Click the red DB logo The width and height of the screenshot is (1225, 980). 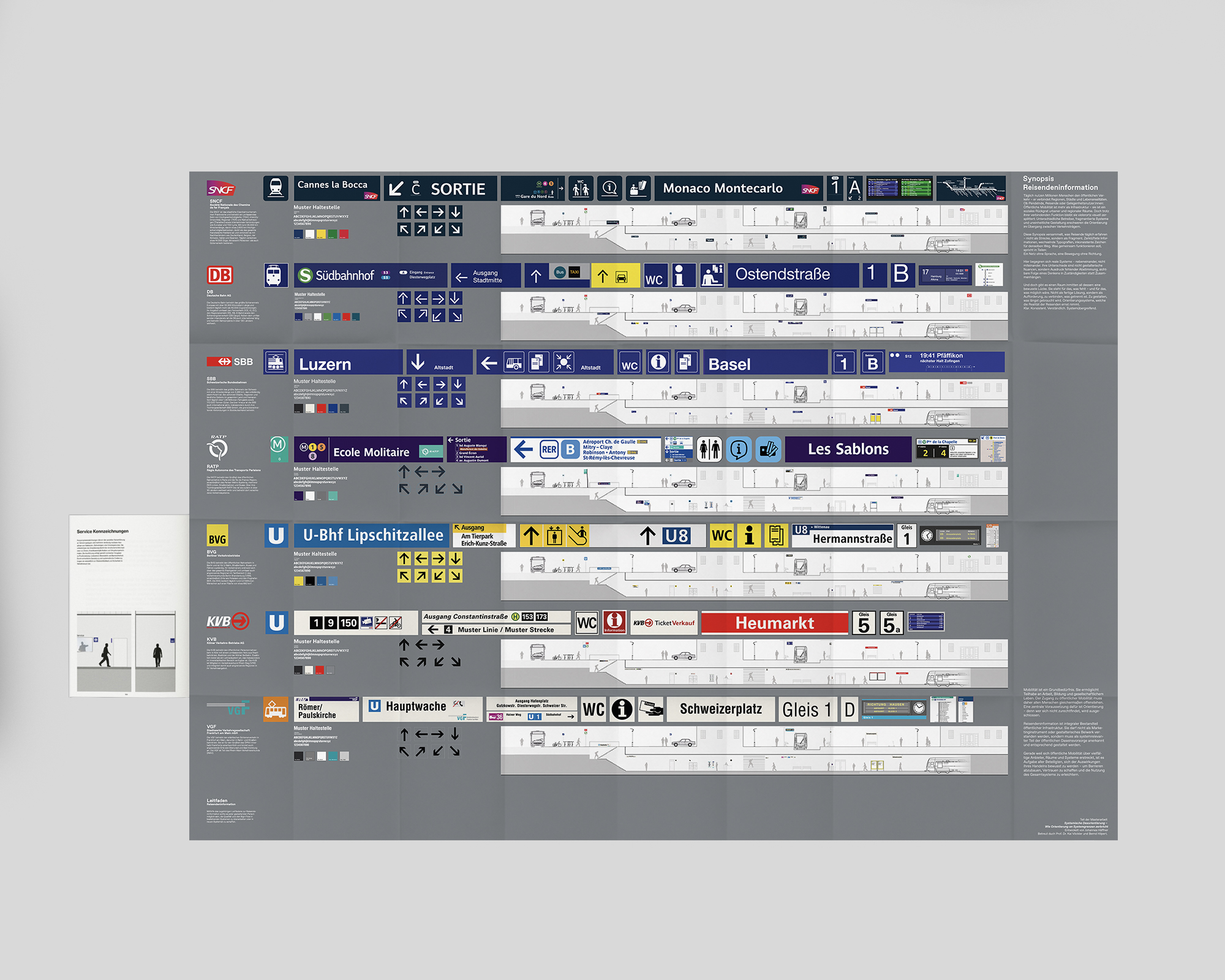pos(220,275)
